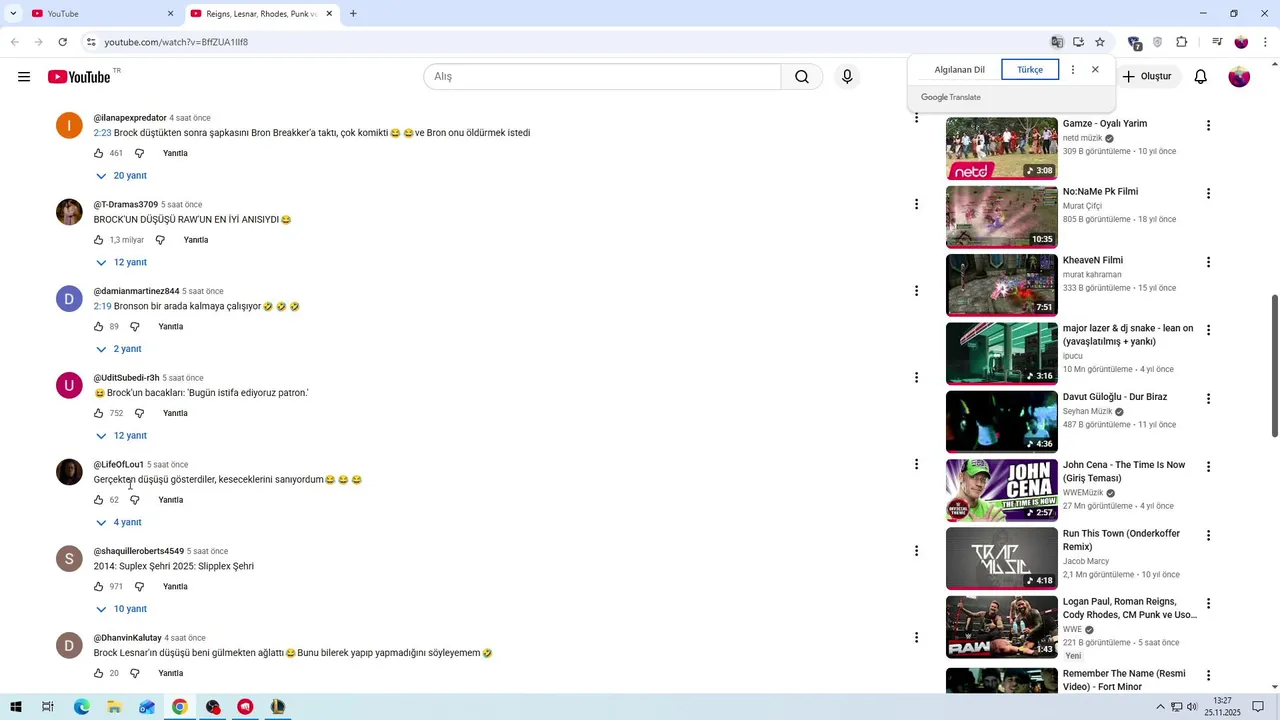1280x720 pixels.
Task: Open the taskbar volume icon
Action: [1192, 707]
